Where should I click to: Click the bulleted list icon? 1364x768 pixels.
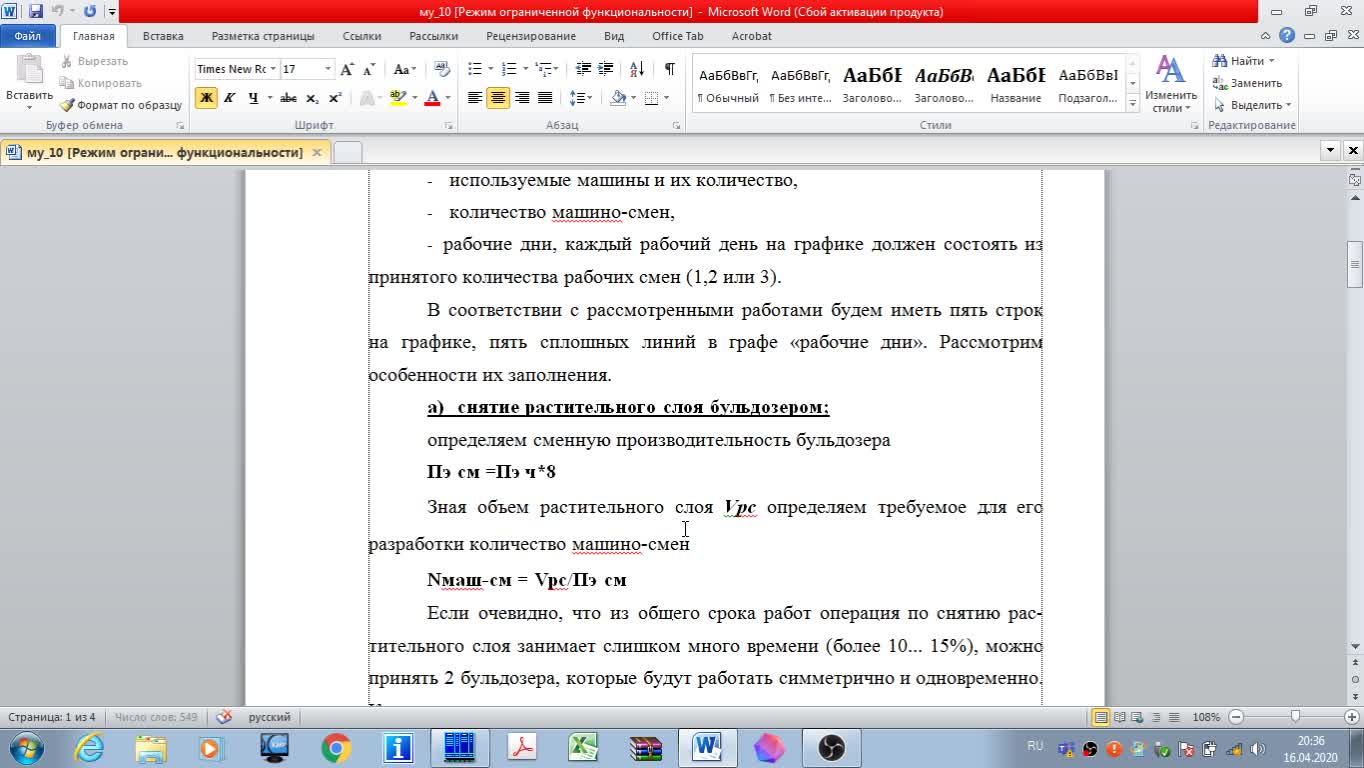[474, 69]
